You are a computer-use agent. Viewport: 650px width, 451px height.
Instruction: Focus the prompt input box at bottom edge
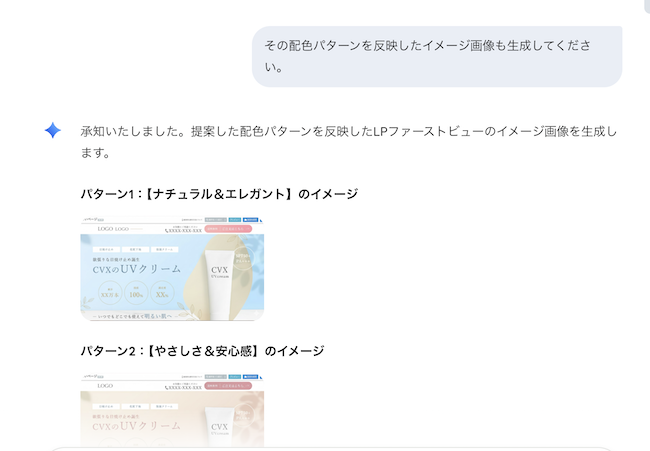point(332,449)
